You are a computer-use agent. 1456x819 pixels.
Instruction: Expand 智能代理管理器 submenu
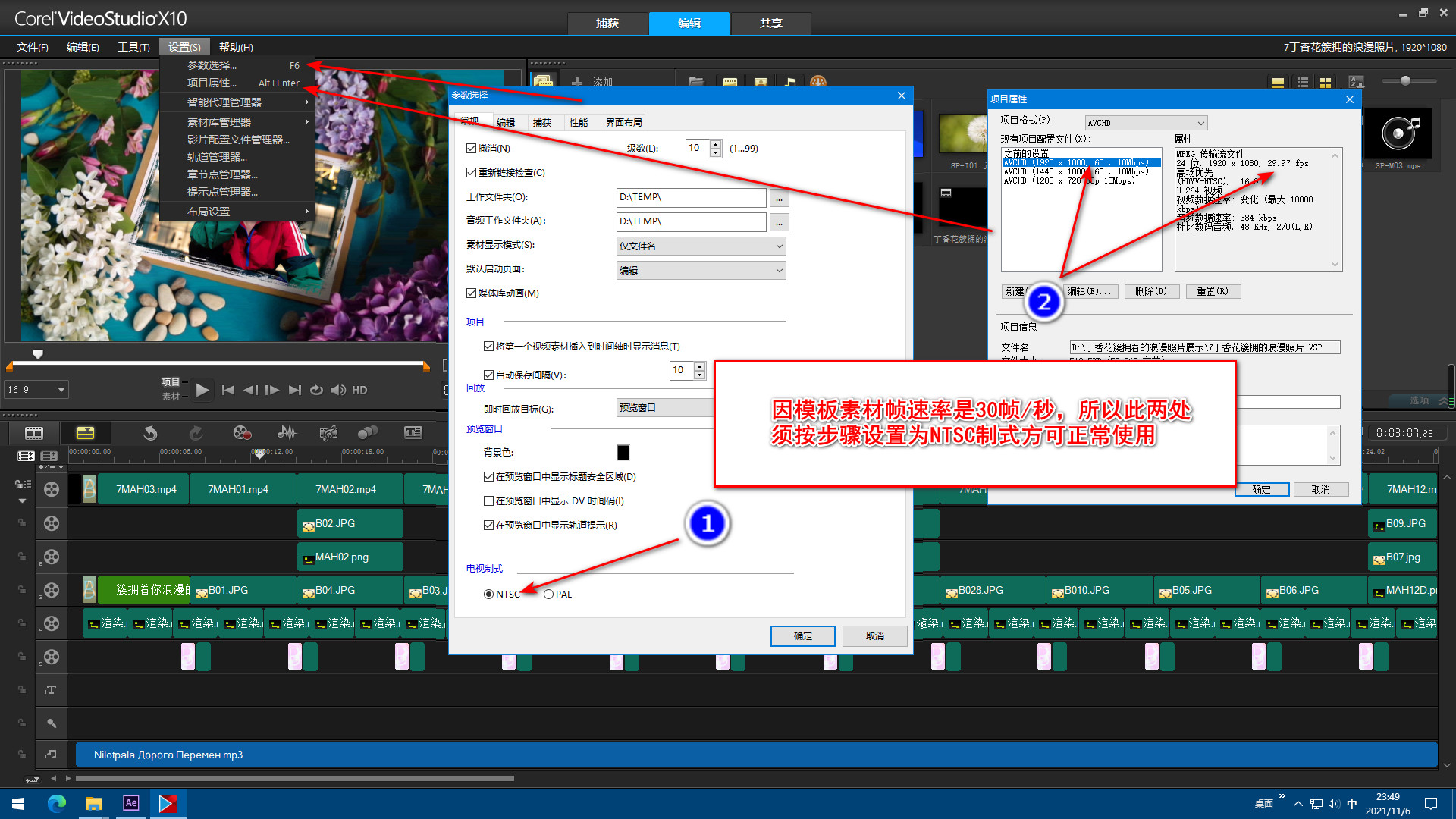tap(238, 102)
